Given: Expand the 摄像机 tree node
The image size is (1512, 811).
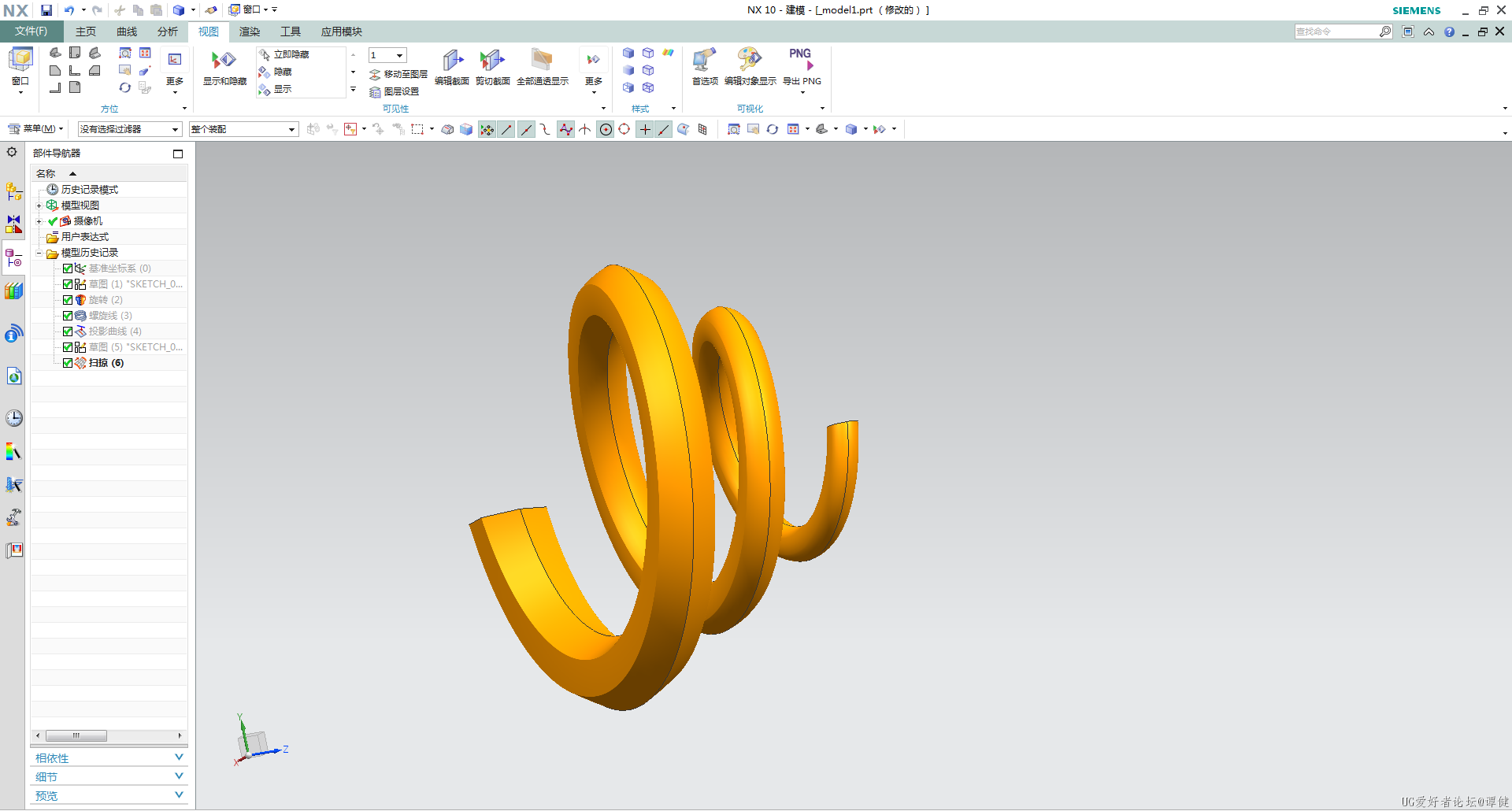Looking at the screenshot, I should click(x=39, y=221).
